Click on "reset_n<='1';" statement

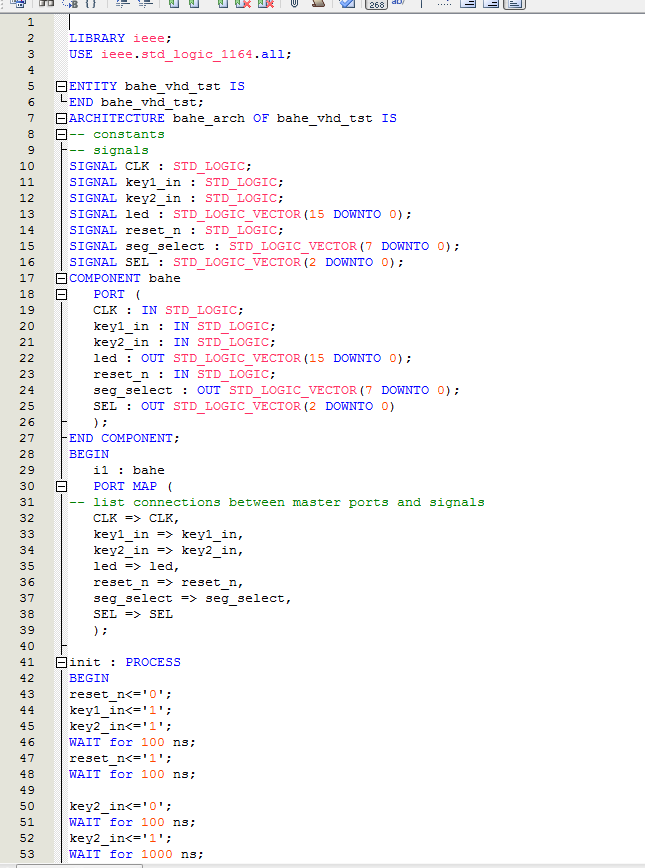click(x=120, y=759)
